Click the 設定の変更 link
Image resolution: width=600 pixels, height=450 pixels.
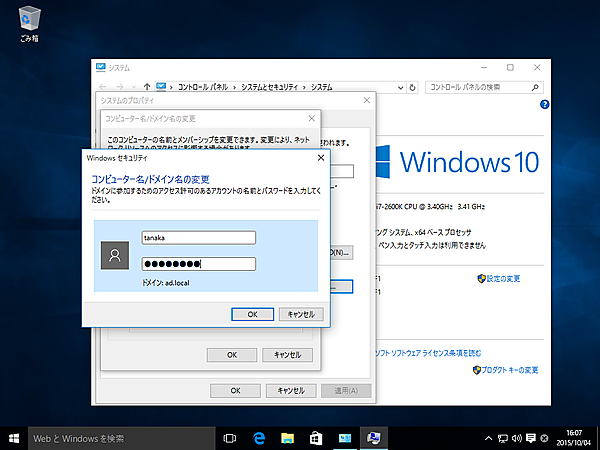pyautogui.click(x=502, y=278)
